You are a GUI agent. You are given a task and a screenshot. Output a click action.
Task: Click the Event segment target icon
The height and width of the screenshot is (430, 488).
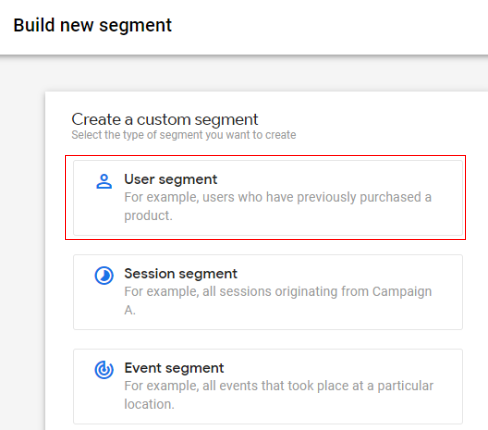point(104,370)
